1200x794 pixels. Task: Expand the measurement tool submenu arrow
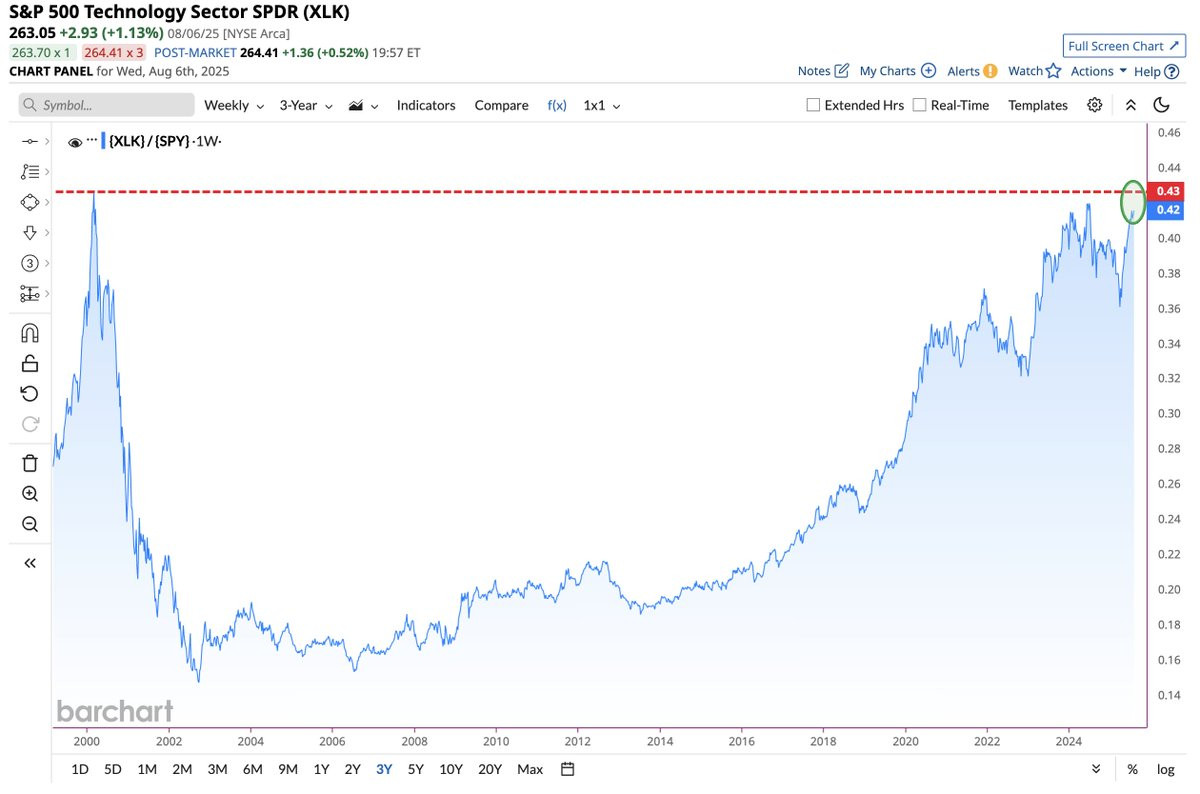click(47, 294)
